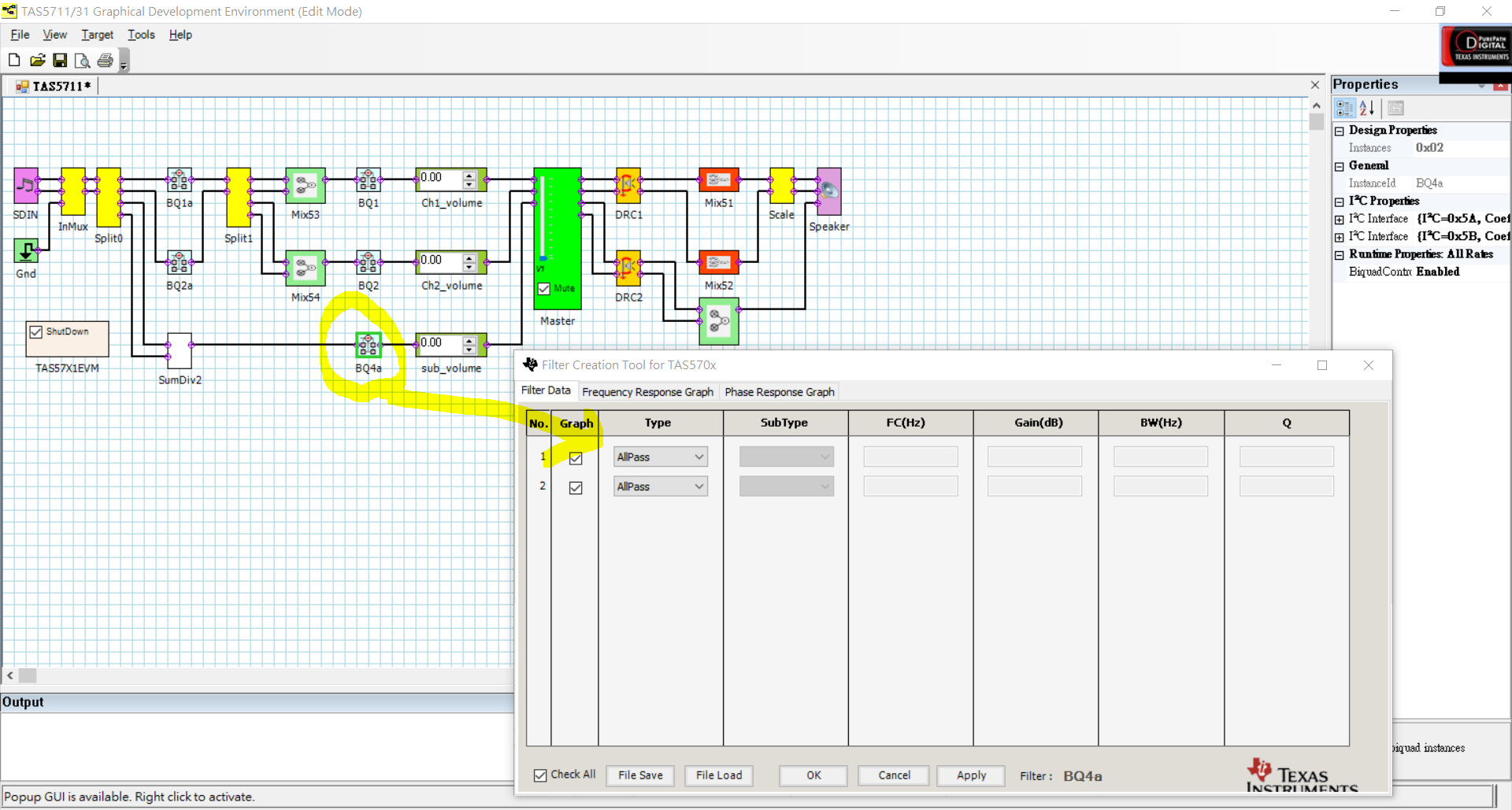Select the Split1 block

(x=239, y=198)
